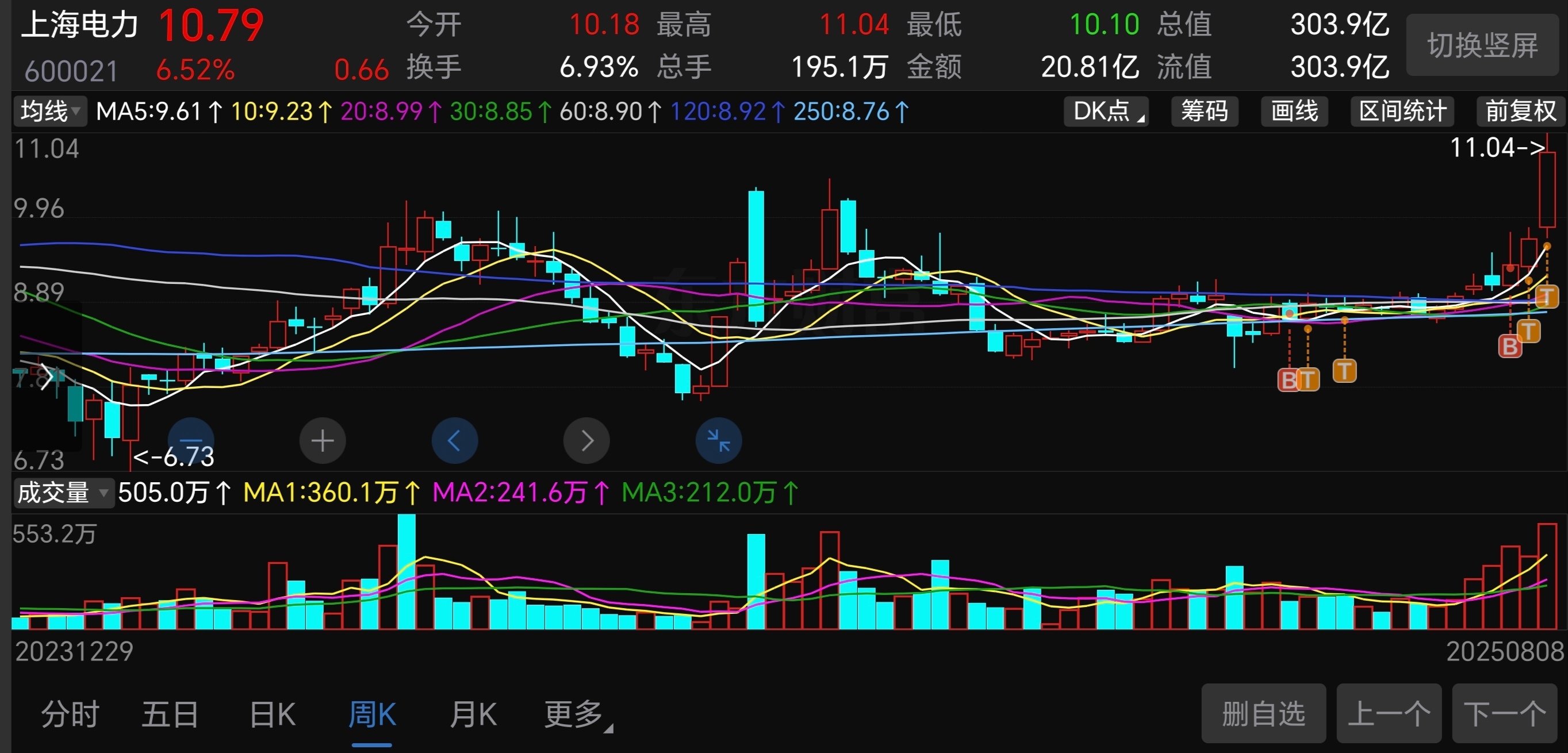Tap the magenta 20:8.99 MA label
Viewport: 1568px width, 753px height.
(x=392, y=112)
